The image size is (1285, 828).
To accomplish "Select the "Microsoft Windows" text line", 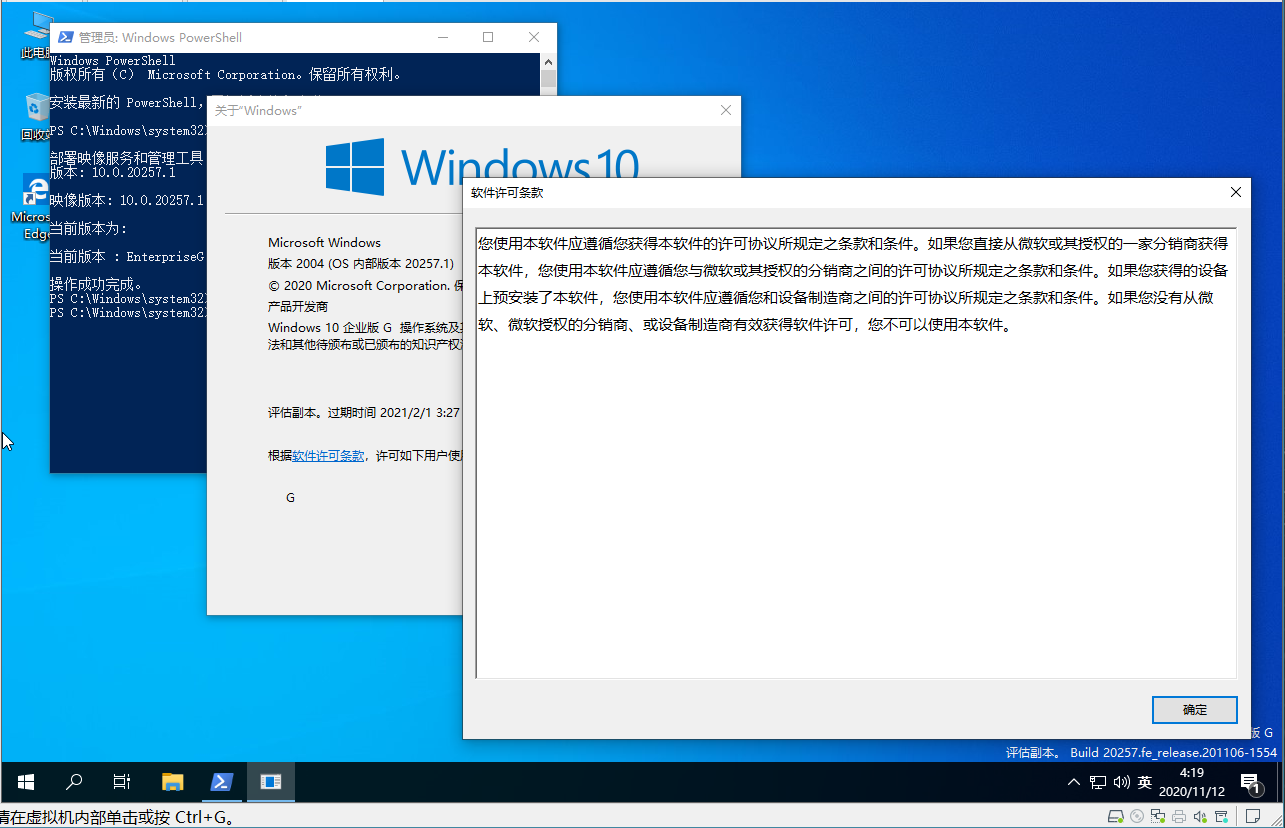I will click(x=324, y=243).
